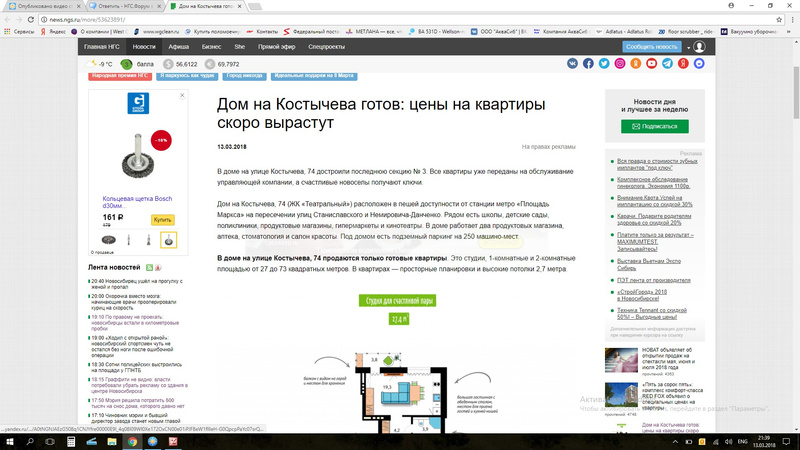The height and width of the screenshot is (450, 800).
Task: Open Windows taskbar search
Action: tap(30, 441)
